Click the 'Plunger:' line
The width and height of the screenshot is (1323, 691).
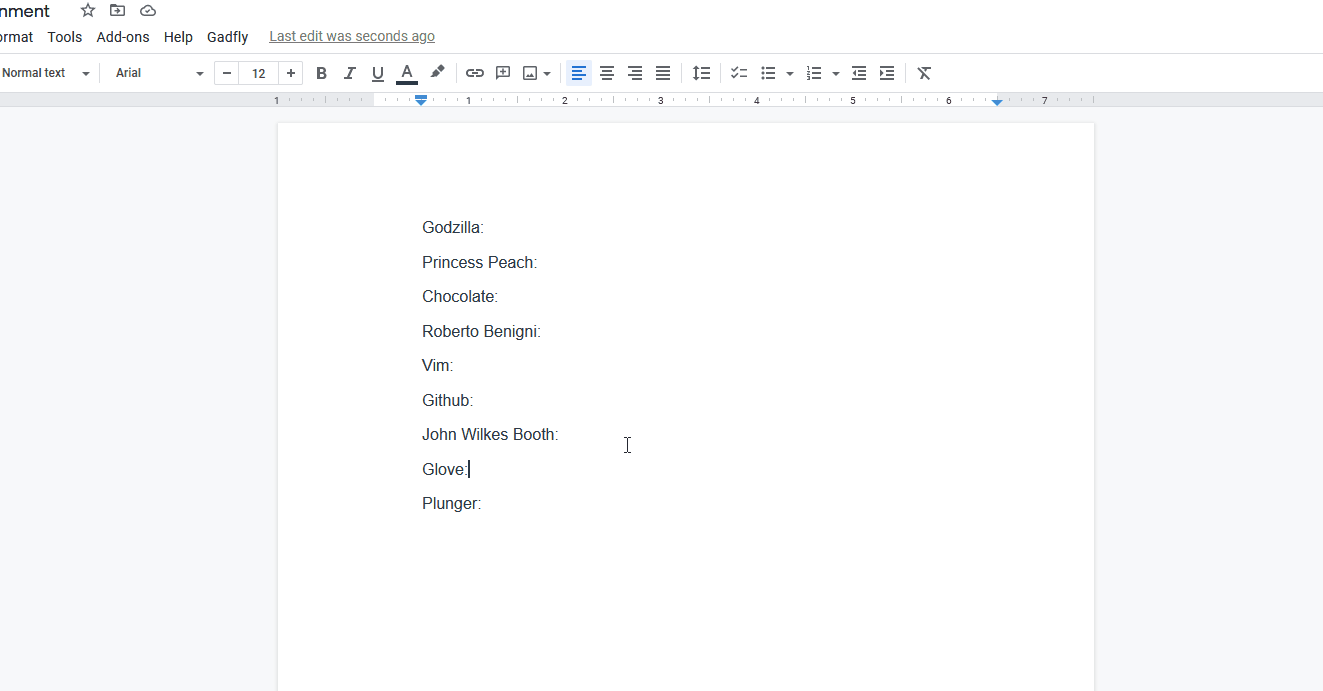tap(452, 504)
